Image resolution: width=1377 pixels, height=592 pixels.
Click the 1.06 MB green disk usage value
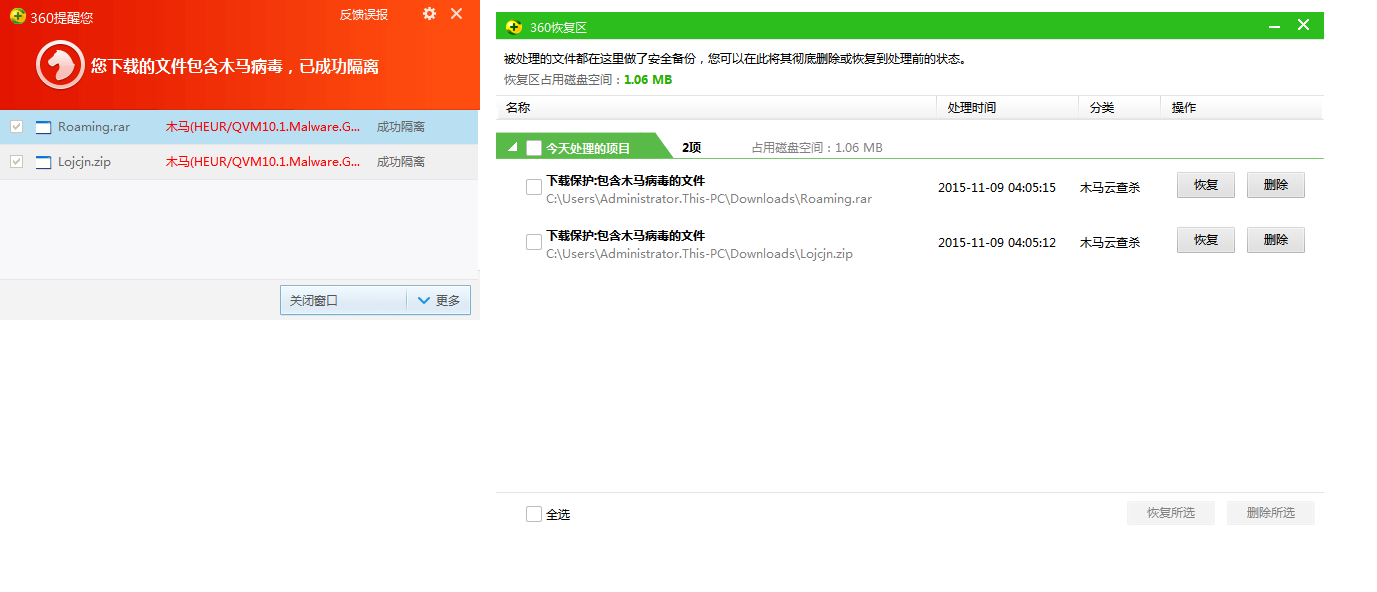(648, 79)
